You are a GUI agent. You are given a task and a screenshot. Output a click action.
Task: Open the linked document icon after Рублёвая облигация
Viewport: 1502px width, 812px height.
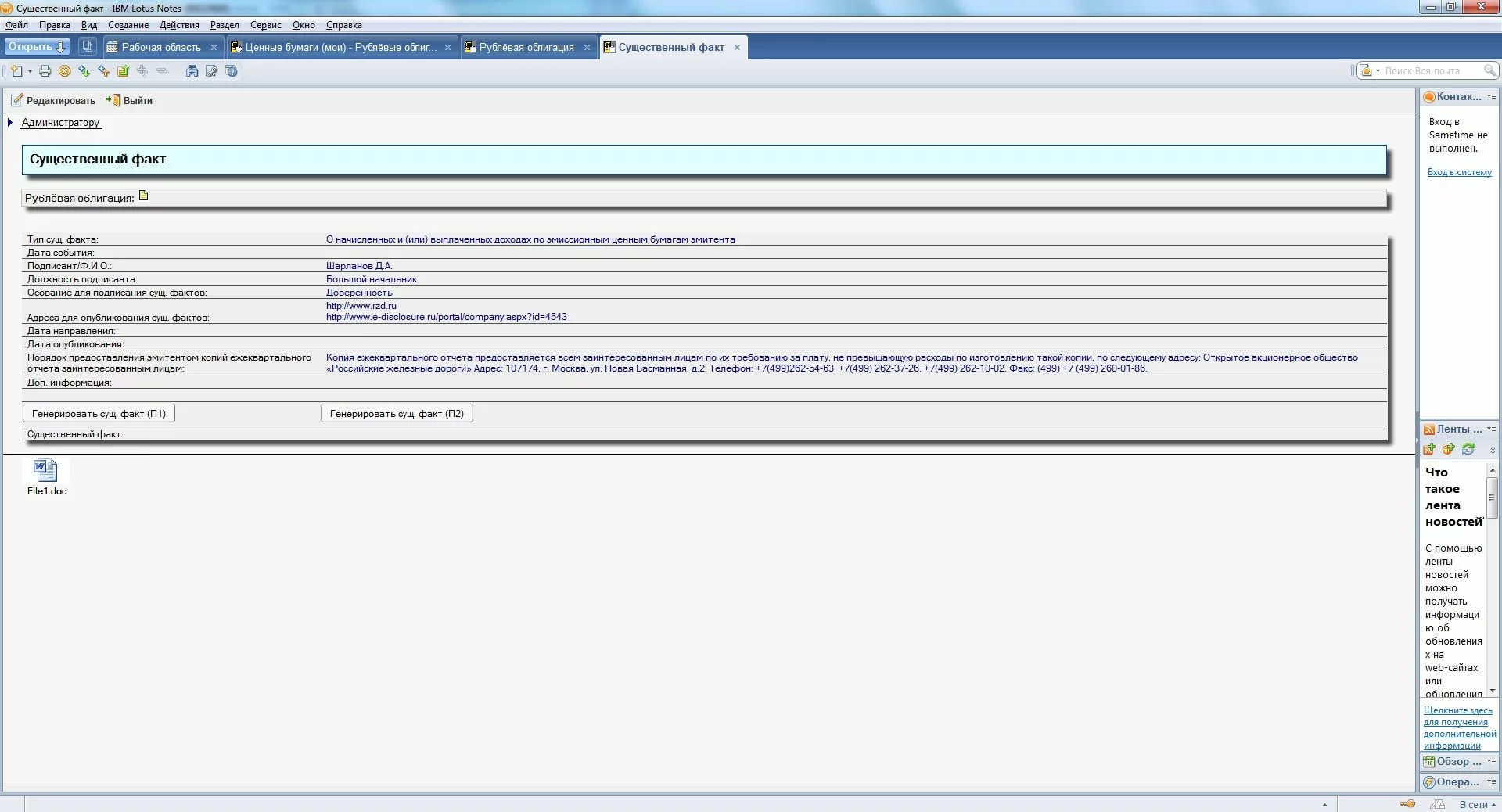143,196
